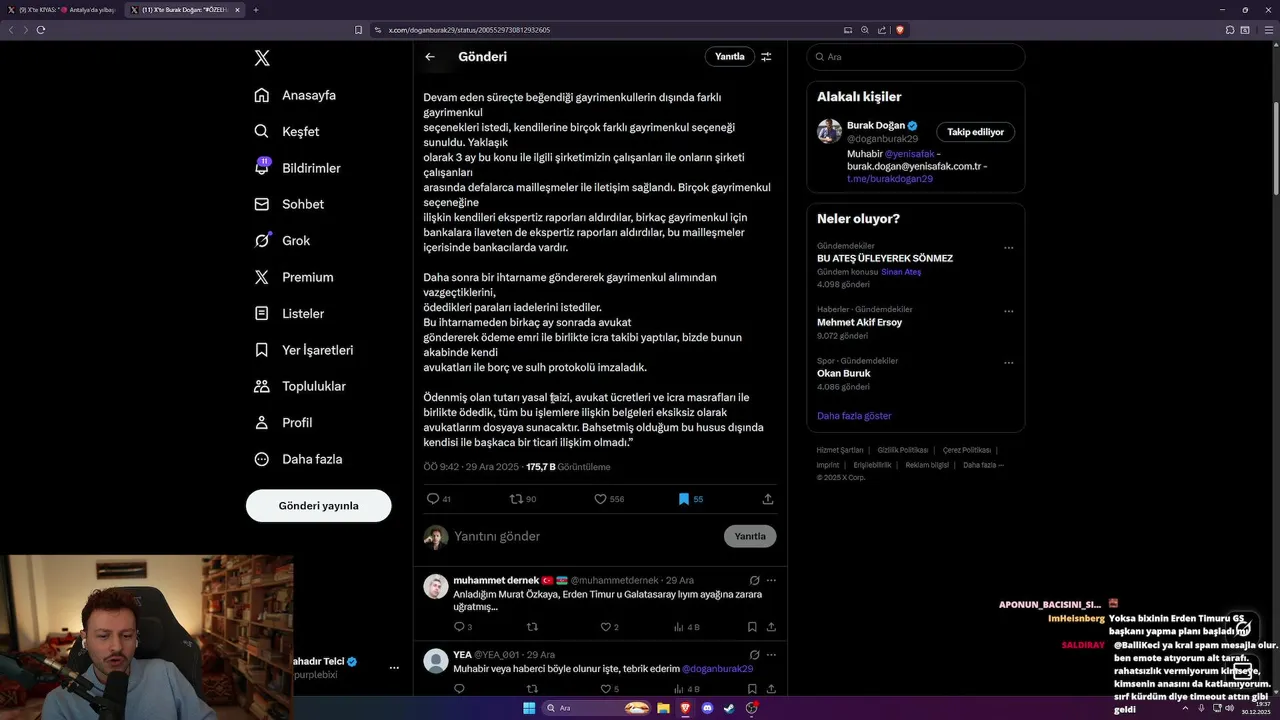Screen dimensions: 1280x720
Task: Switch to X'te KIYAS tab
Action: (62, 10)
